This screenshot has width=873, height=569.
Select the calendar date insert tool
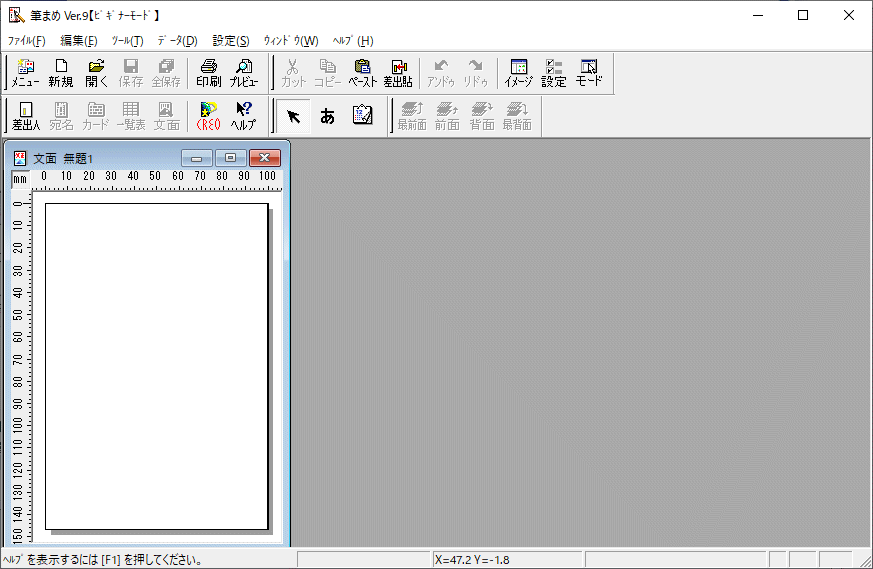click(x=362, y=116)
